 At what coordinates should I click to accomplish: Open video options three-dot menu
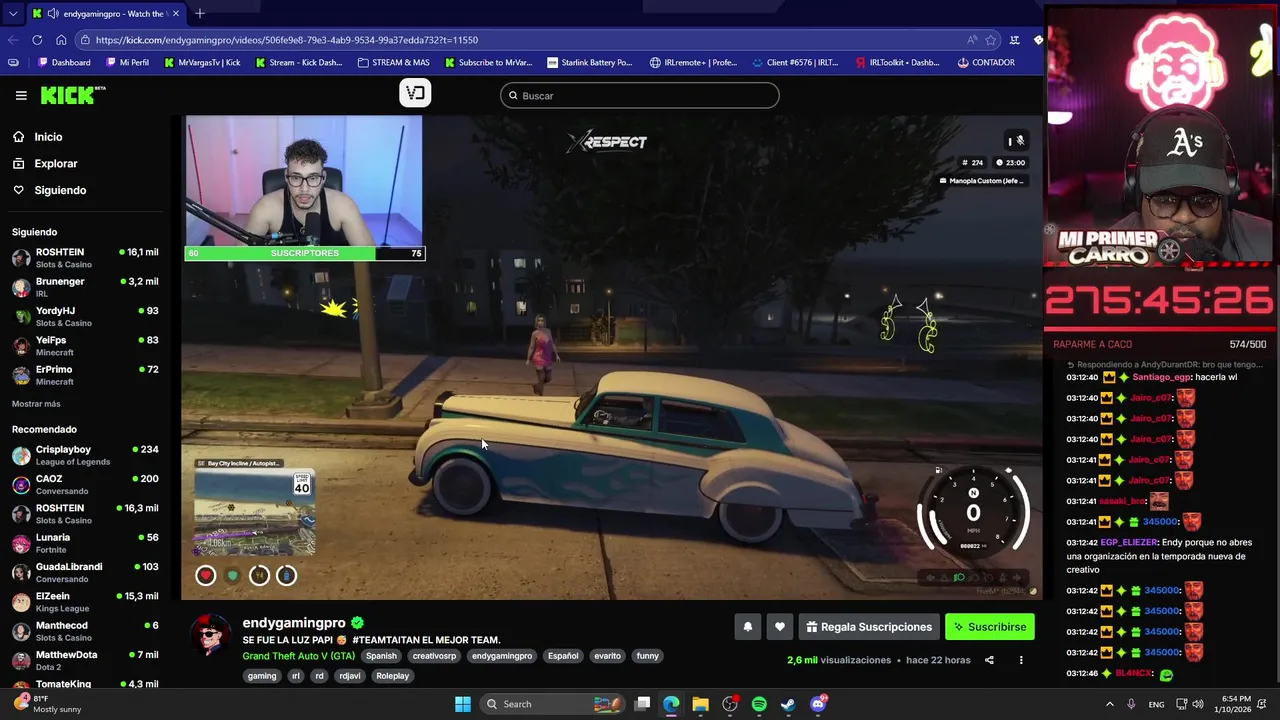coord(1021,660)
